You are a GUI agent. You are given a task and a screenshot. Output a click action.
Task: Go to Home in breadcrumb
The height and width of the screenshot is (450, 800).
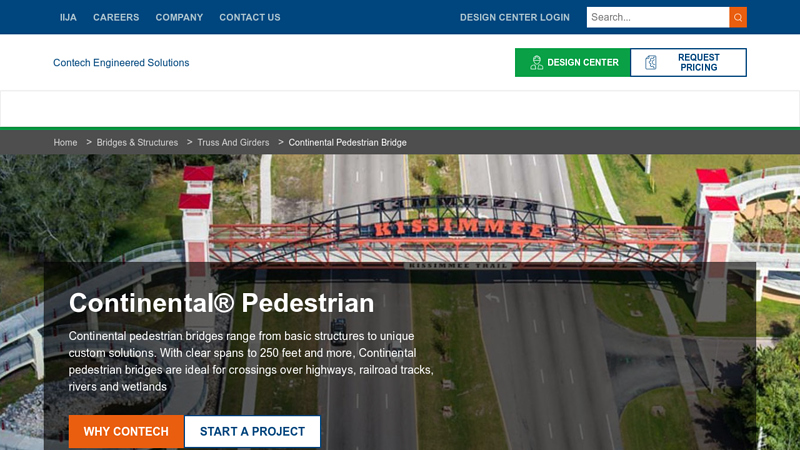65,142
